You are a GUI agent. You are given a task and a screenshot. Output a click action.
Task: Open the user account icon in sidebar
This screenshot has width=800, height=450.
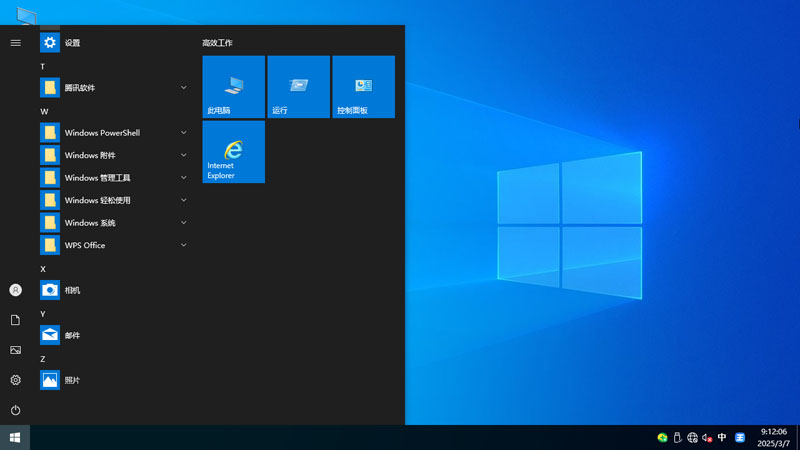coord(15,290)
